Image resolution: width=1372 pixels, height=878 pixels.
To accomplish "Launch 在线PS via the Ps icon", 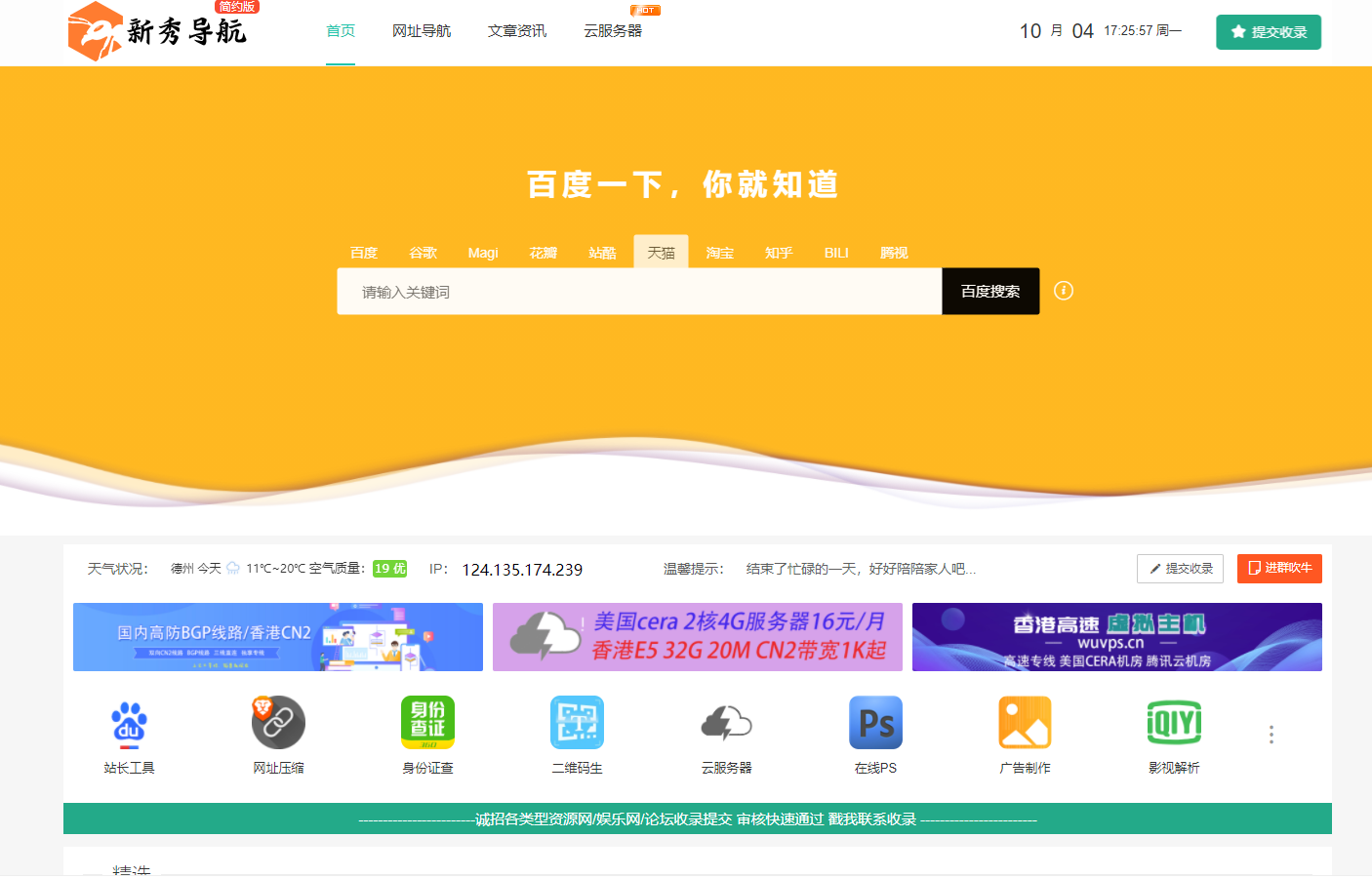I will (x=875, y=723).
